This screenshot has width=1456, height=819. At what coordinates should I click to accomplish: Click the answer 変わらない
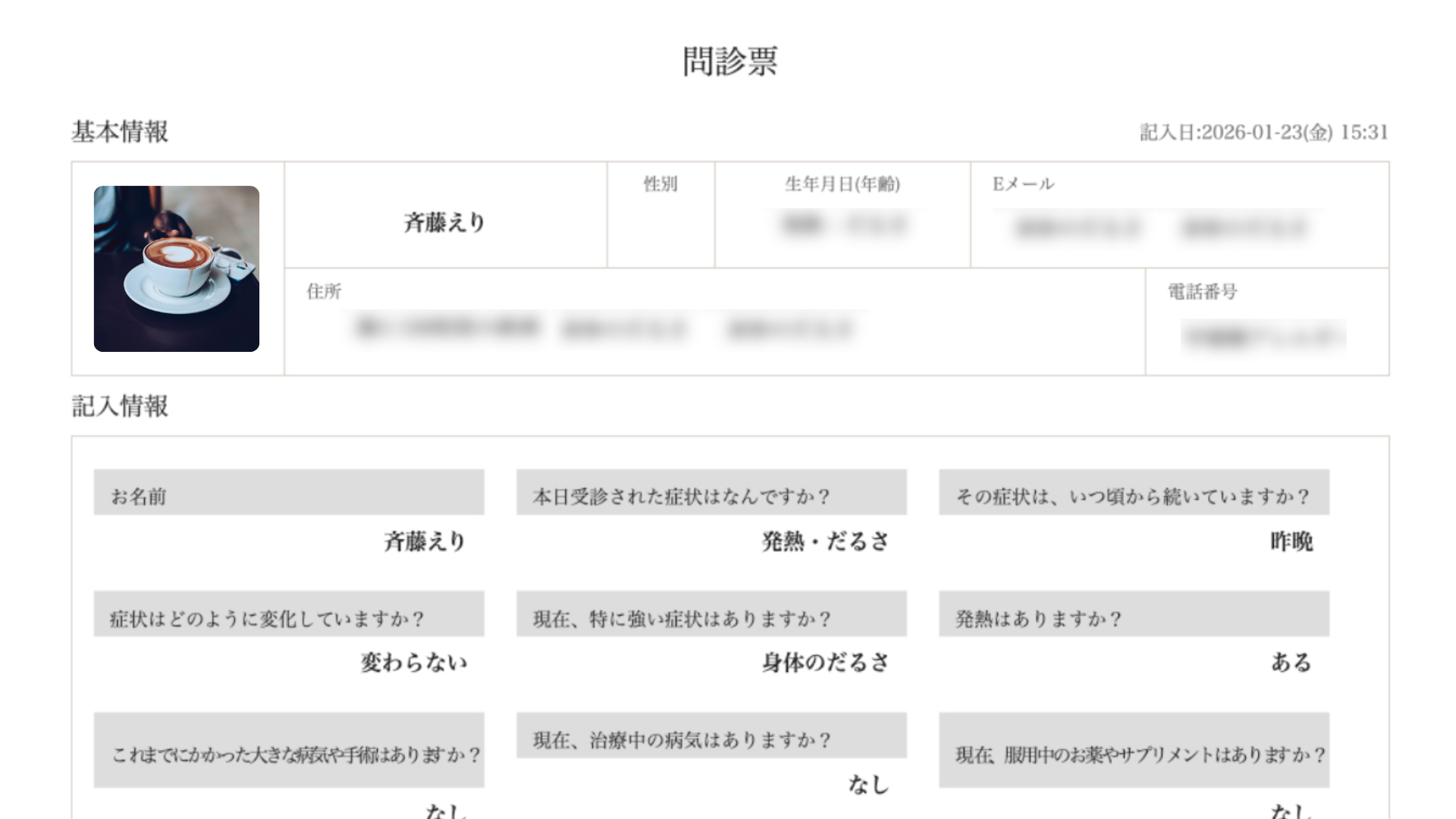[x=414, y=663]
